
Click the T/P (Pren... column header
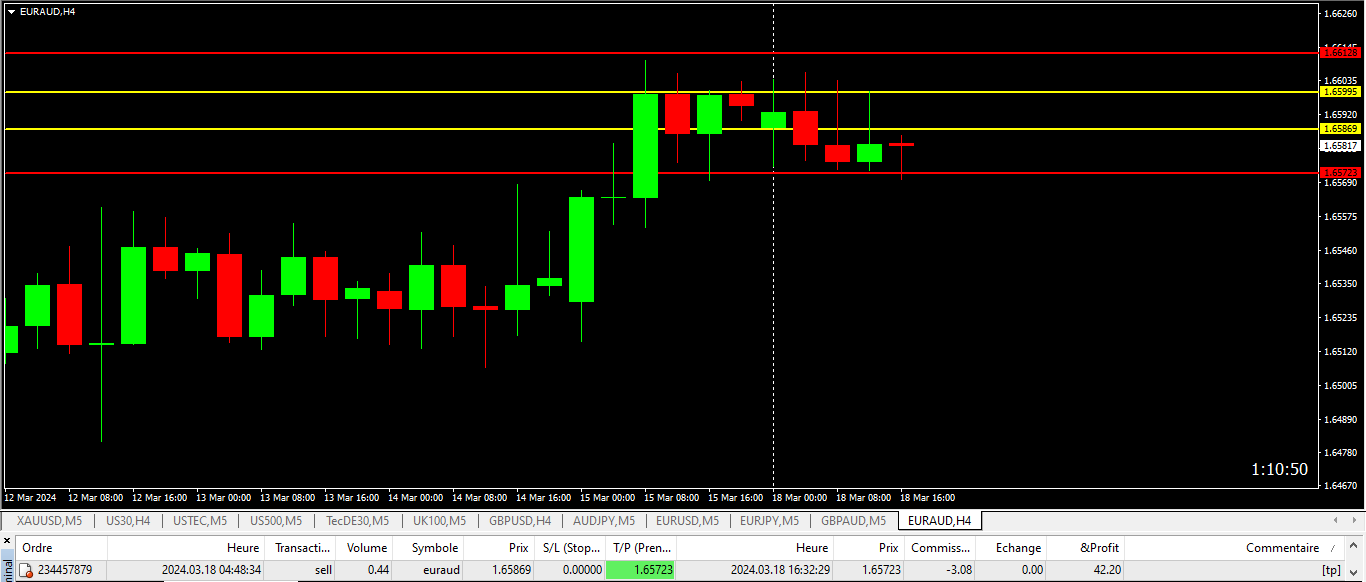641,548
